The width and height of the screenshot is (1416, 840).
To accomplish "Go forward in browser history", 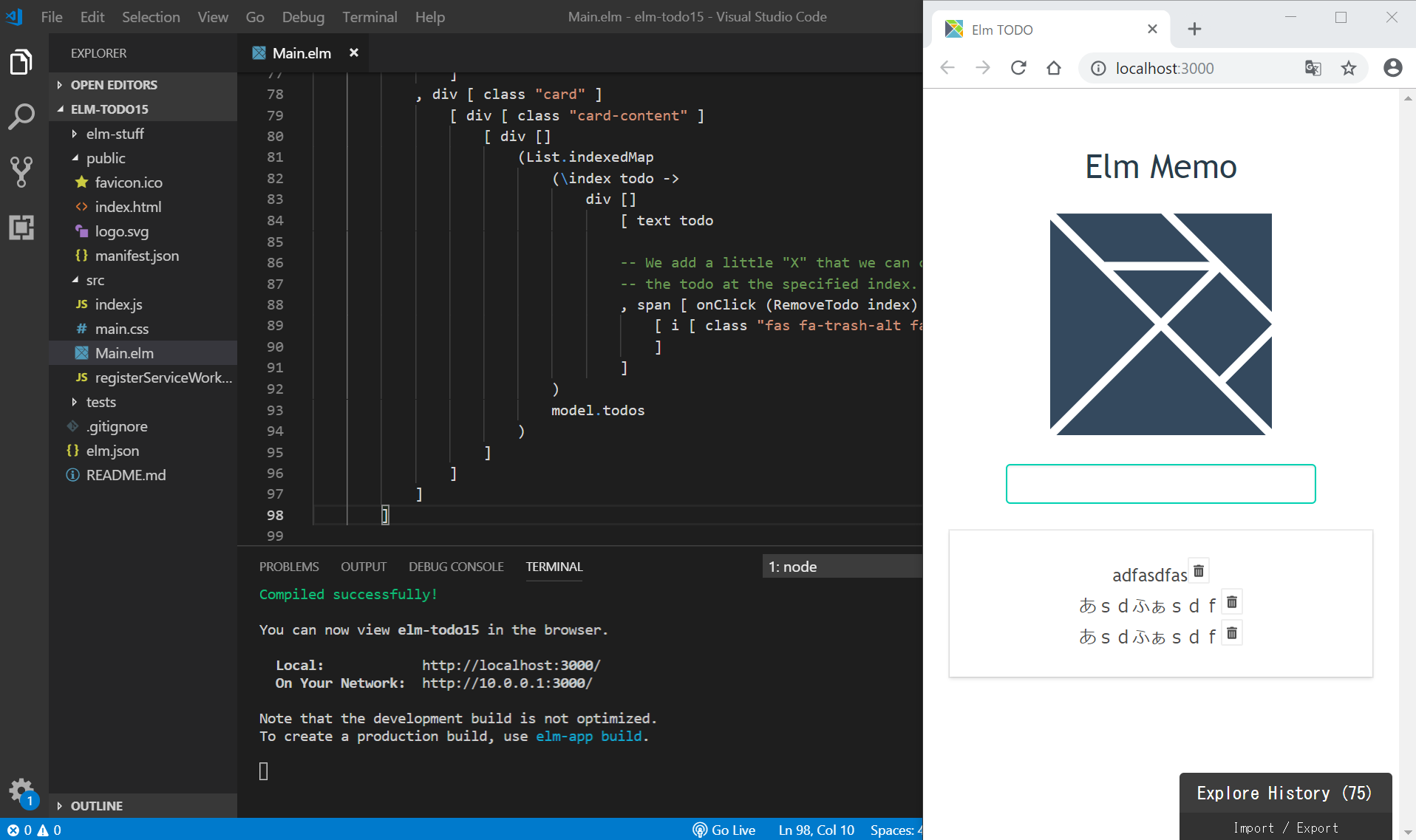I will (983, 68).
